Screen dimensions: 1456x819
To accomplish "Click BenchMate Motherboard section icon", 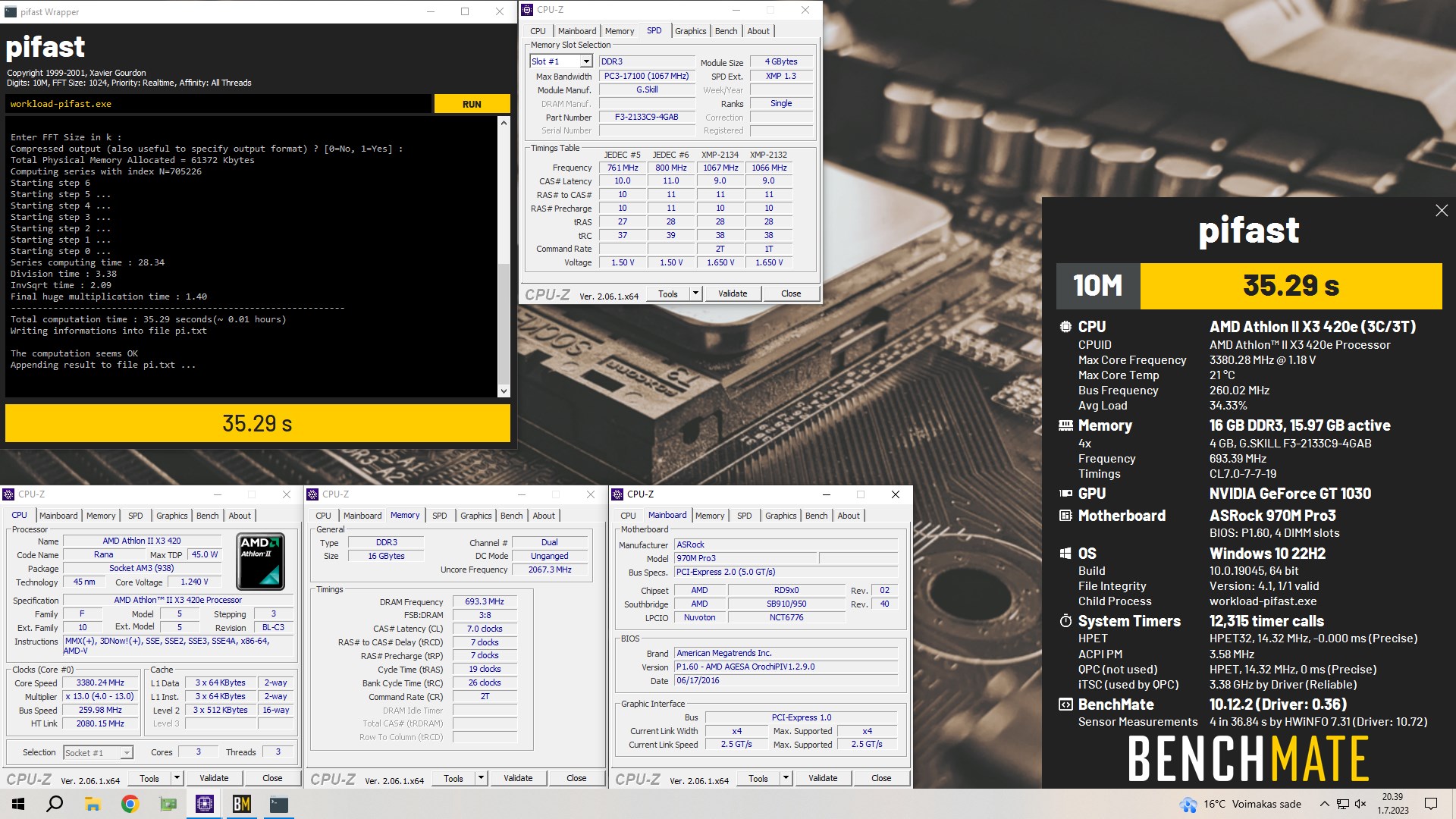I will coord(1065,516).
